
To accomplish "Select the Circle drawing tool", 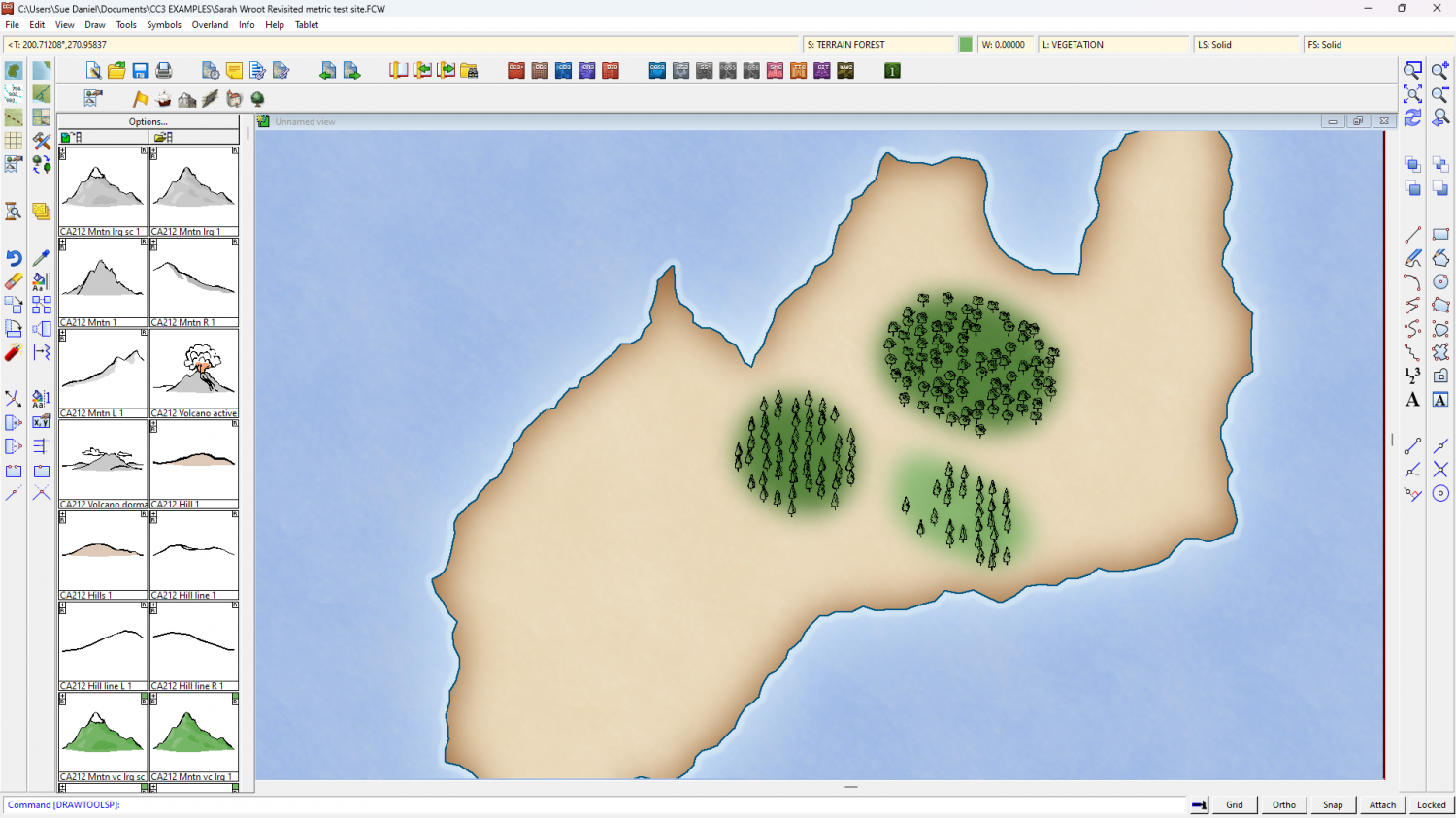I will (x=1440, y=281).
